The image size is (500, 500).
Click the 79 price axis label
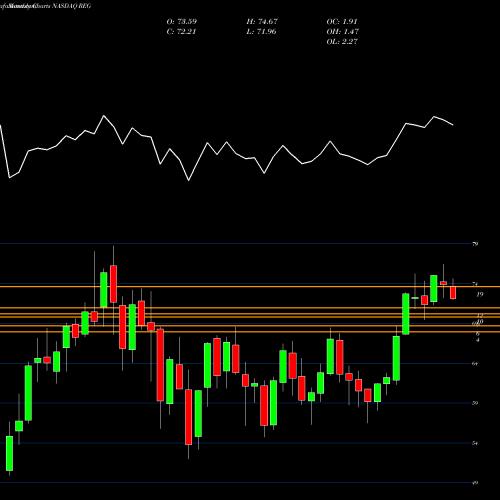475,244
